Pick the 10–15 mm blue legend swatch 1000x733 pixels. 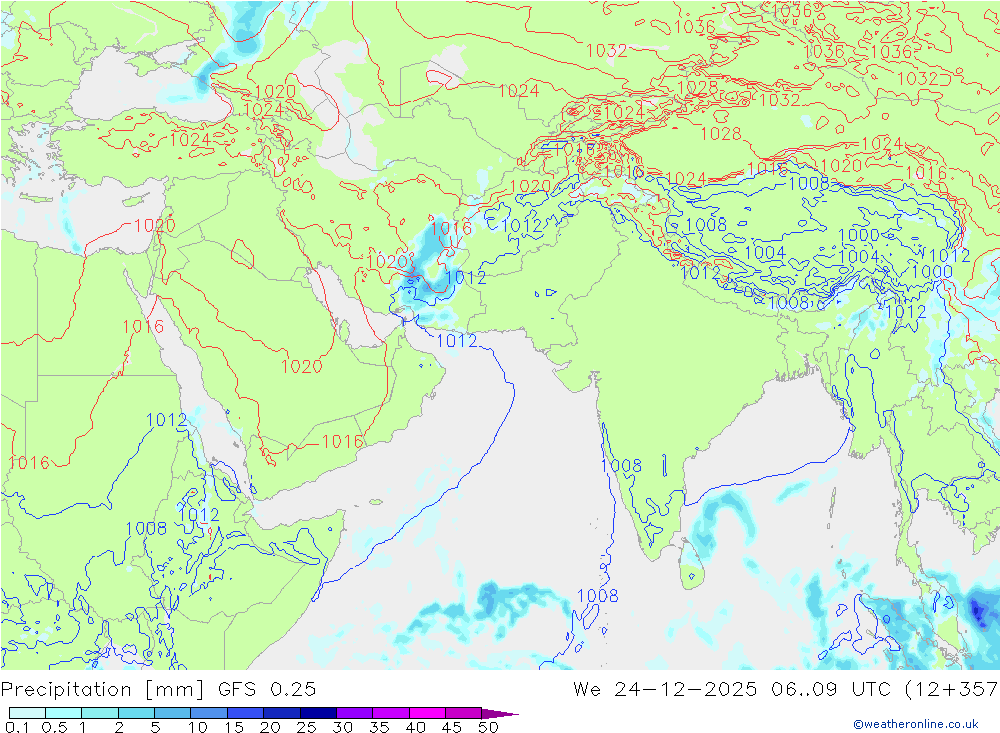[x=209, y=713]
